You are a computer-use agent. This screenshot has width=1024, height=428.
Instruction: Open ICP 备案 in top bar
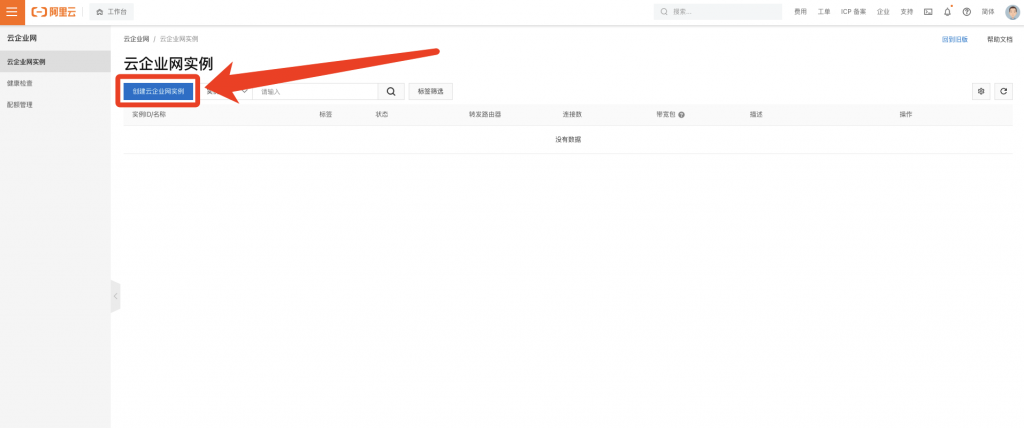854,12
